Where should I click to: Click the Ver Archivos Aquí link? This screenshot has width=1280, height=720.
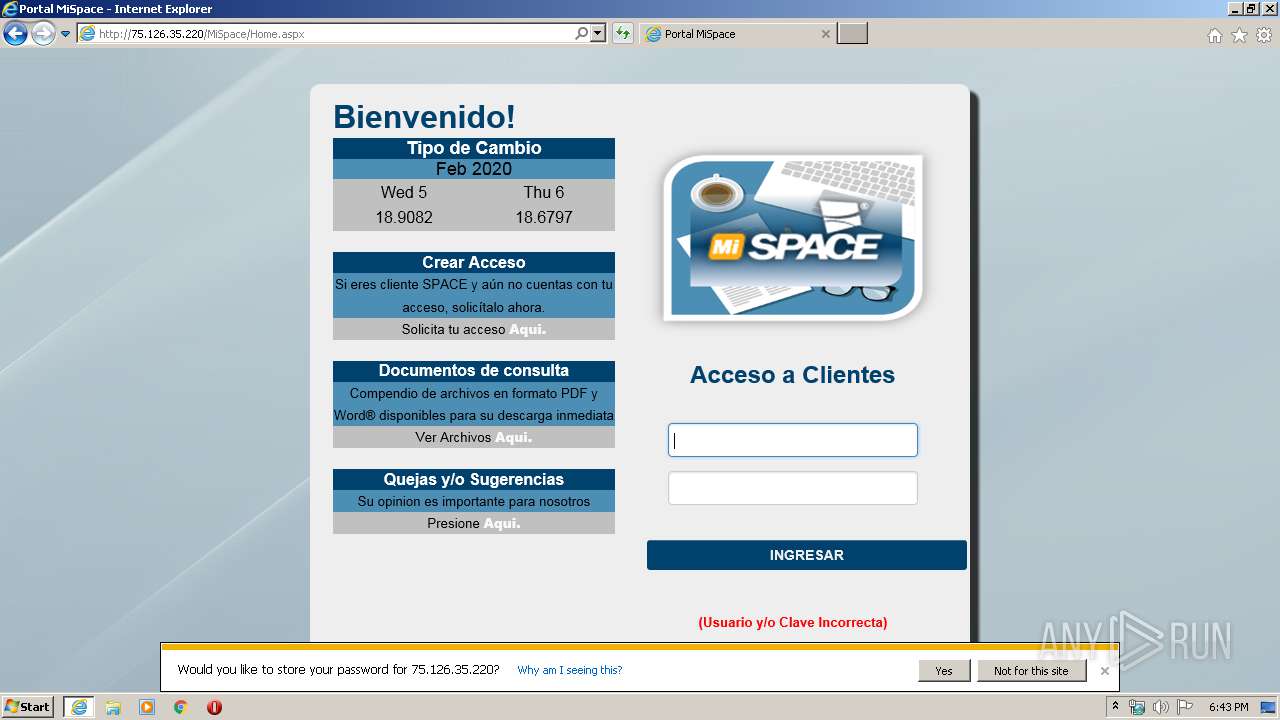(513, 437)
